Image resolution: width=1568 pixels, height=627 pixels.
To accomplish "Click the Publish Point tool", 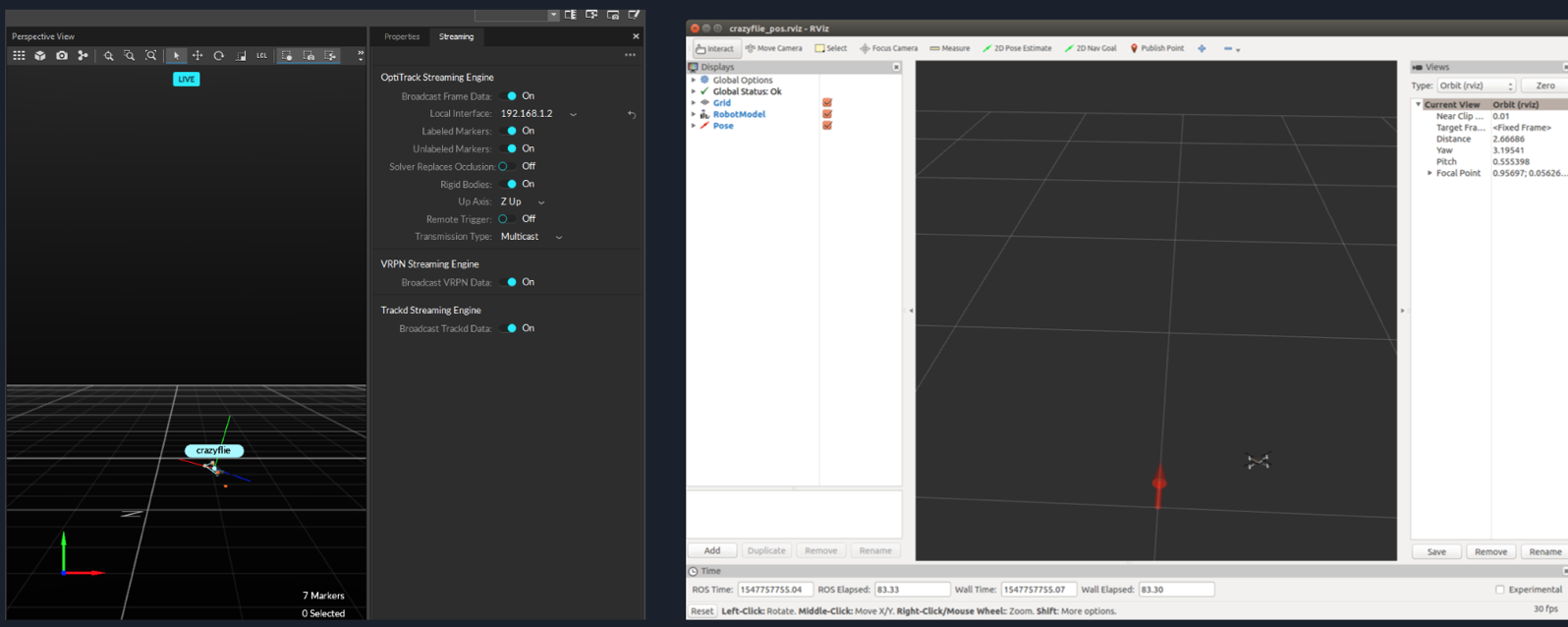I will pos(1156,48).
